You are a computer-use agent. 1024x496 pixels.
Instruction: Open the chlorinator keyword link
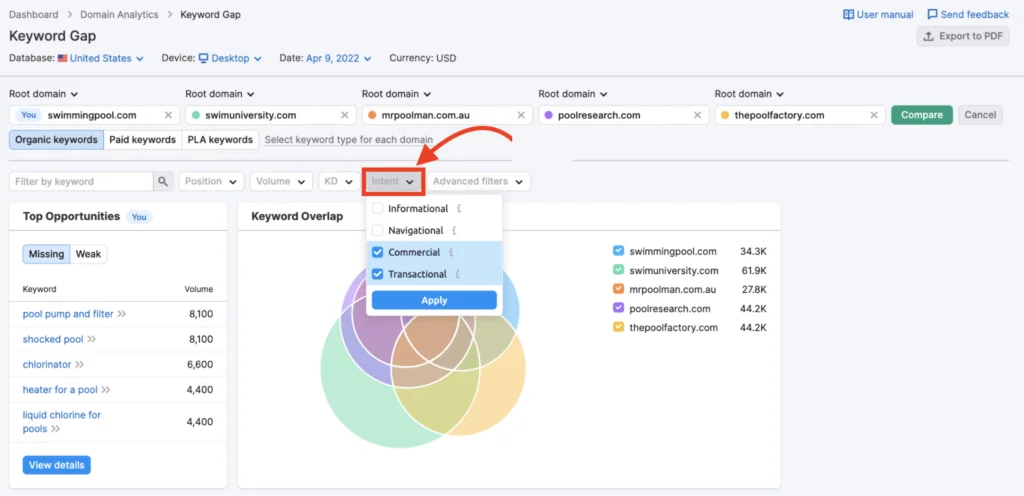(47, 364)
